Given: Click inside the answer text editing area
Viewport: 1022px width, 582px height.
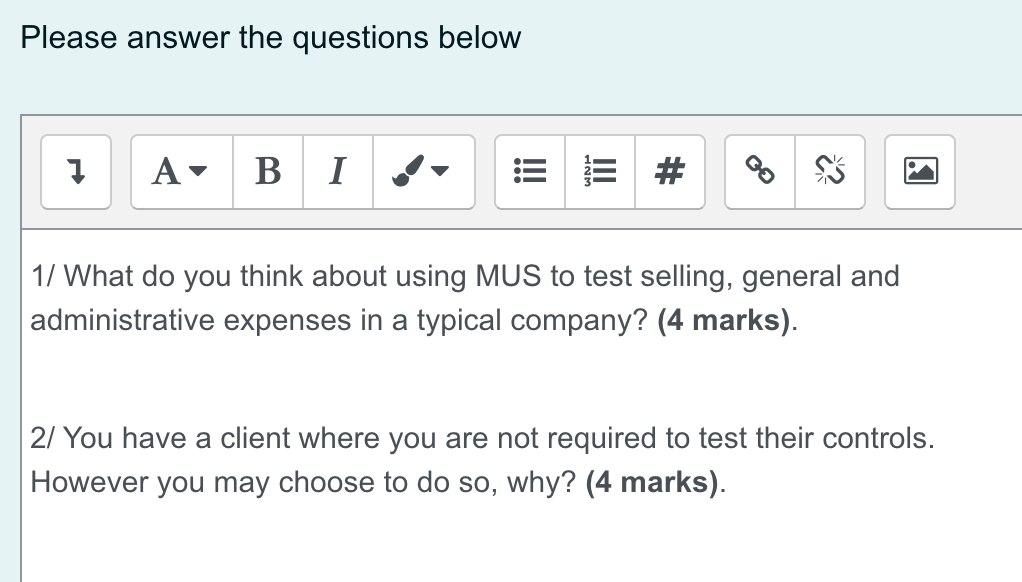Looking at the screenshot, I should click(500, 540).
